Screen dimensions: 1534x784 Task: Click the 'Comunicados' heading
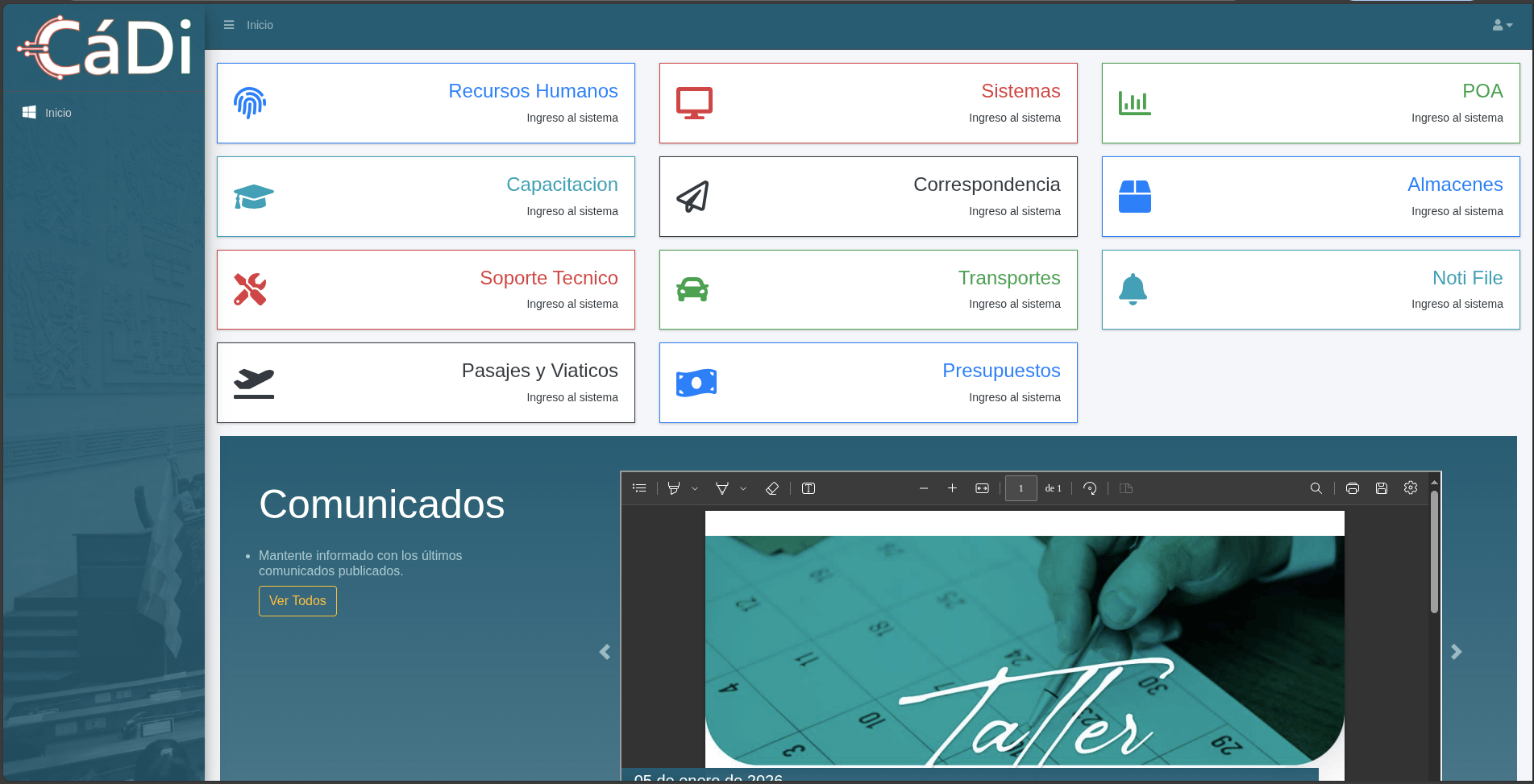pos(381,504)
